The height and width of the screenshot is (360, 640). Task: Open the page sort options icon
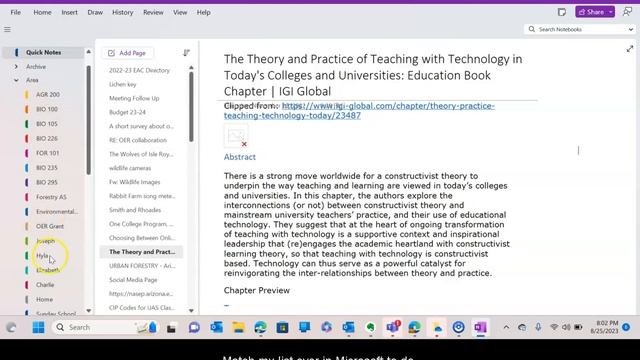coord(187,53)
